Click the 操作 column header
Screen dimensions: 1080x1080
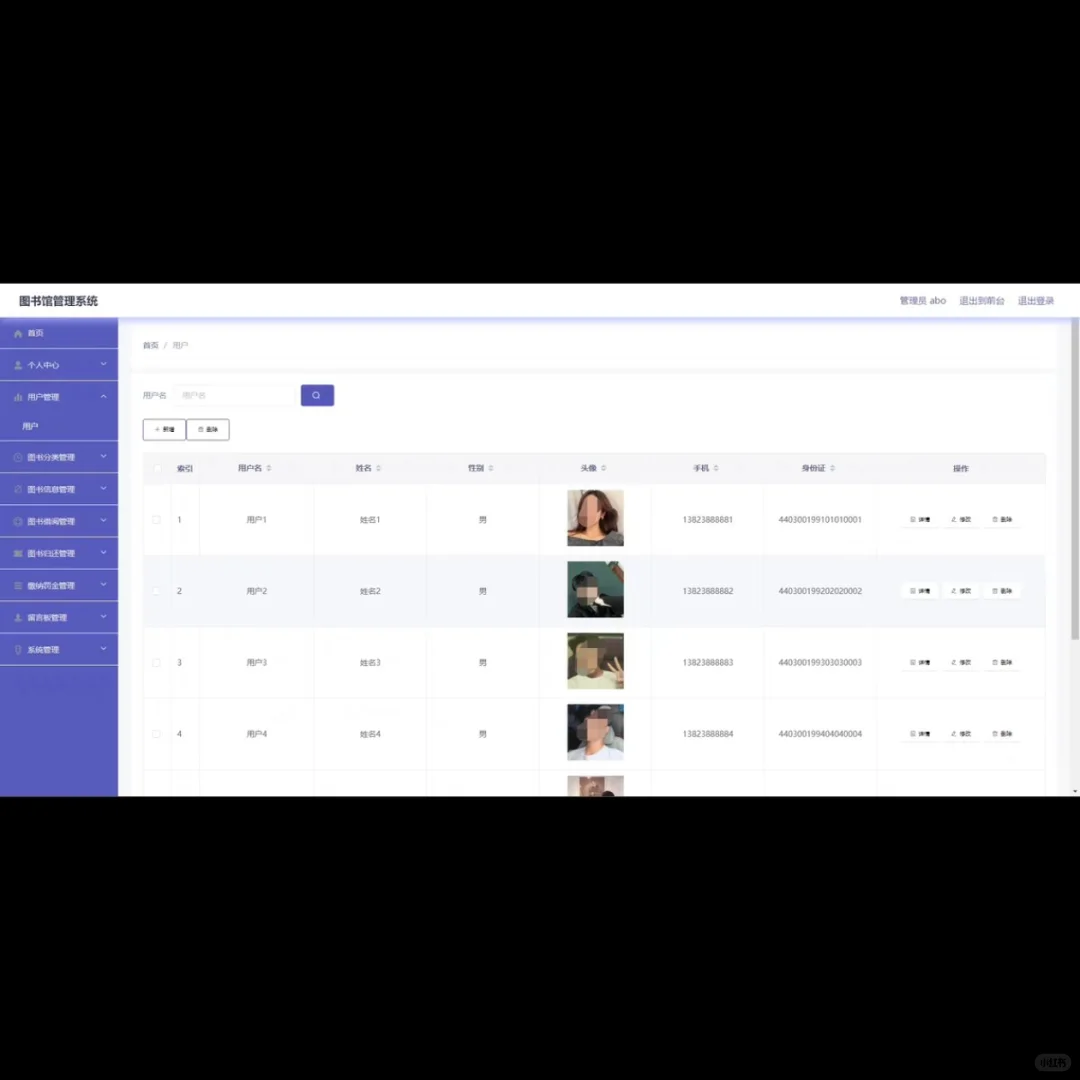coord(961,468)
